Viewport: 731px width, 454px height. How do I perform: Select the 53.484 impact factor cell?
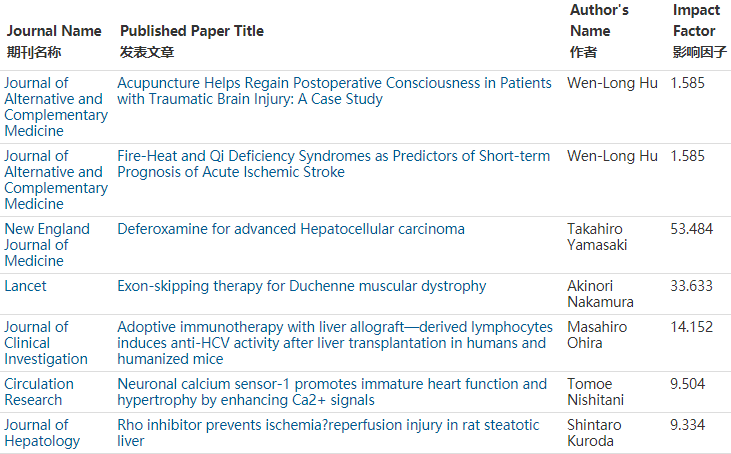692,229
